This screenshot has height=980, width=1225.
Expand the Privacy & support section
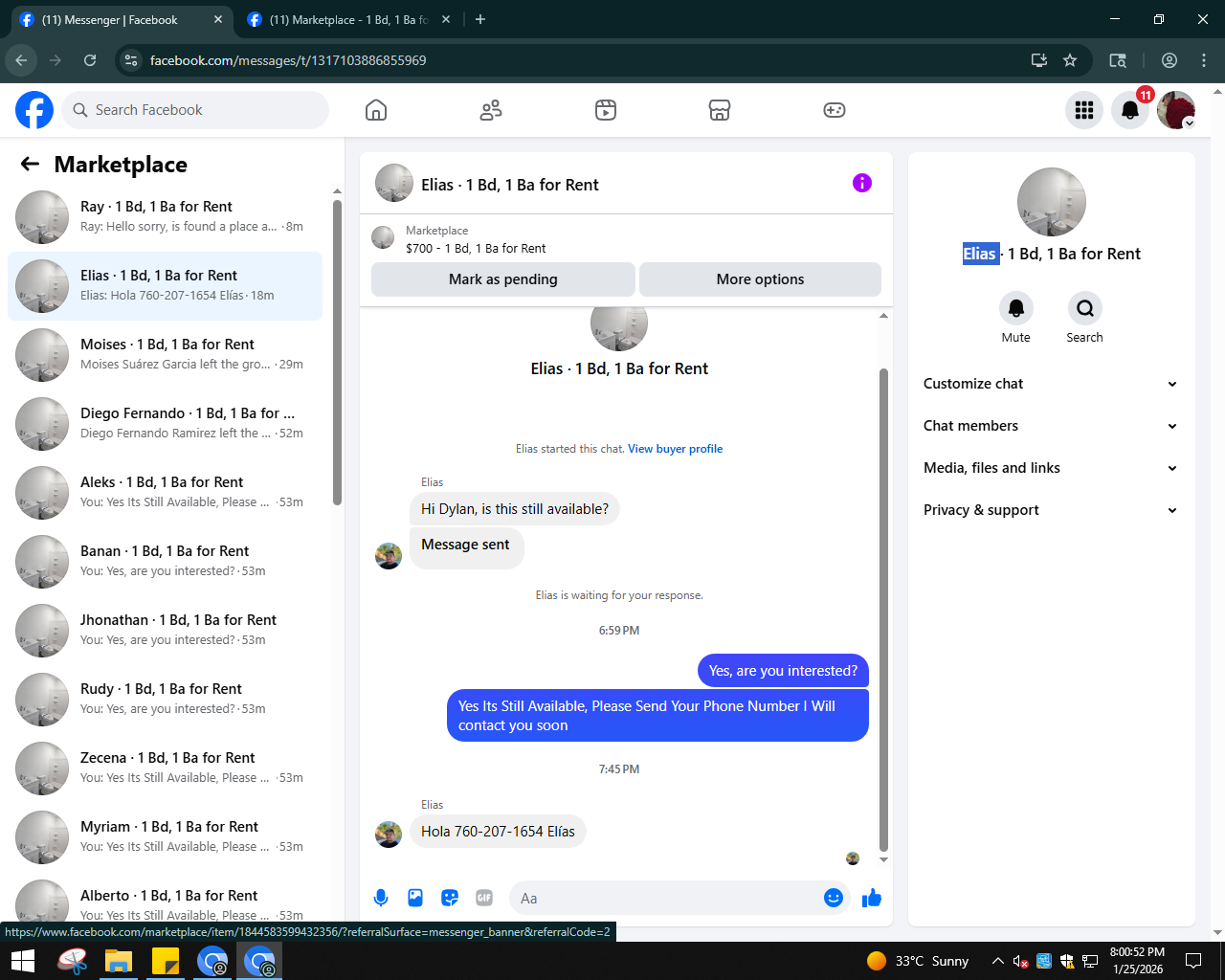tap(1051, 510)
